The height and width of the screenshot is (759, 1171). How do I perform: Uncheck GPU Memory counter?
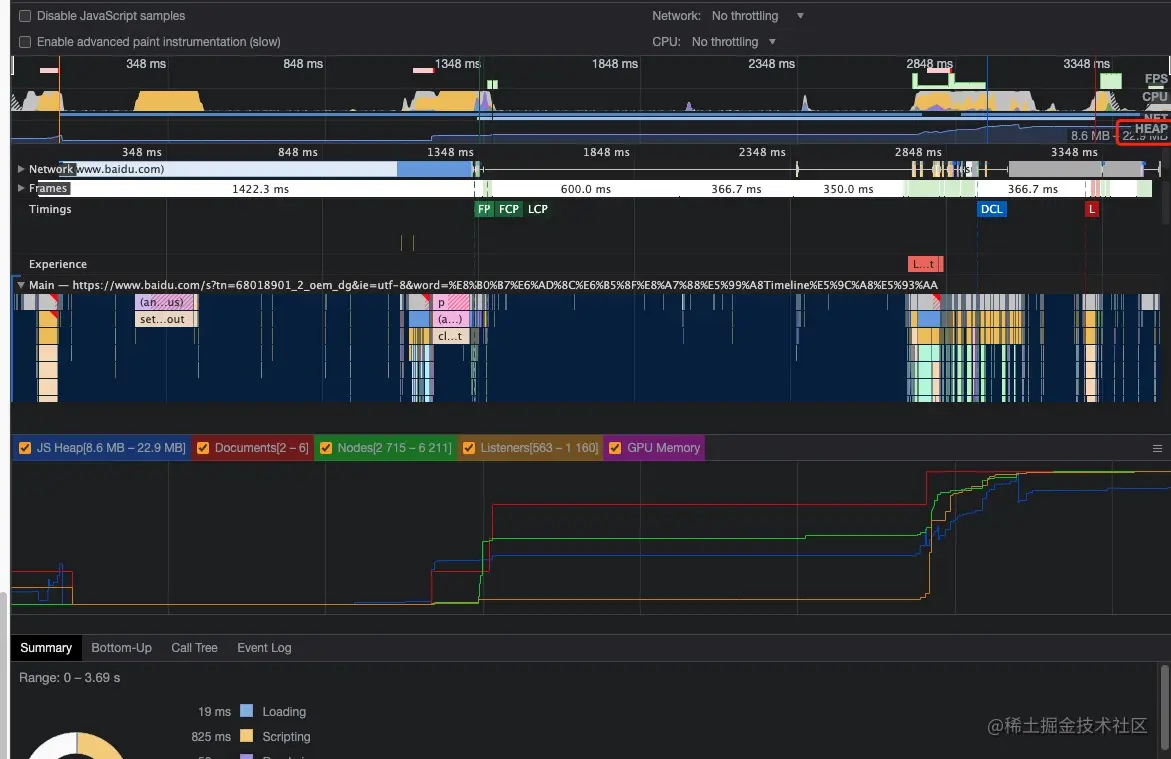(x=615, y=447)
